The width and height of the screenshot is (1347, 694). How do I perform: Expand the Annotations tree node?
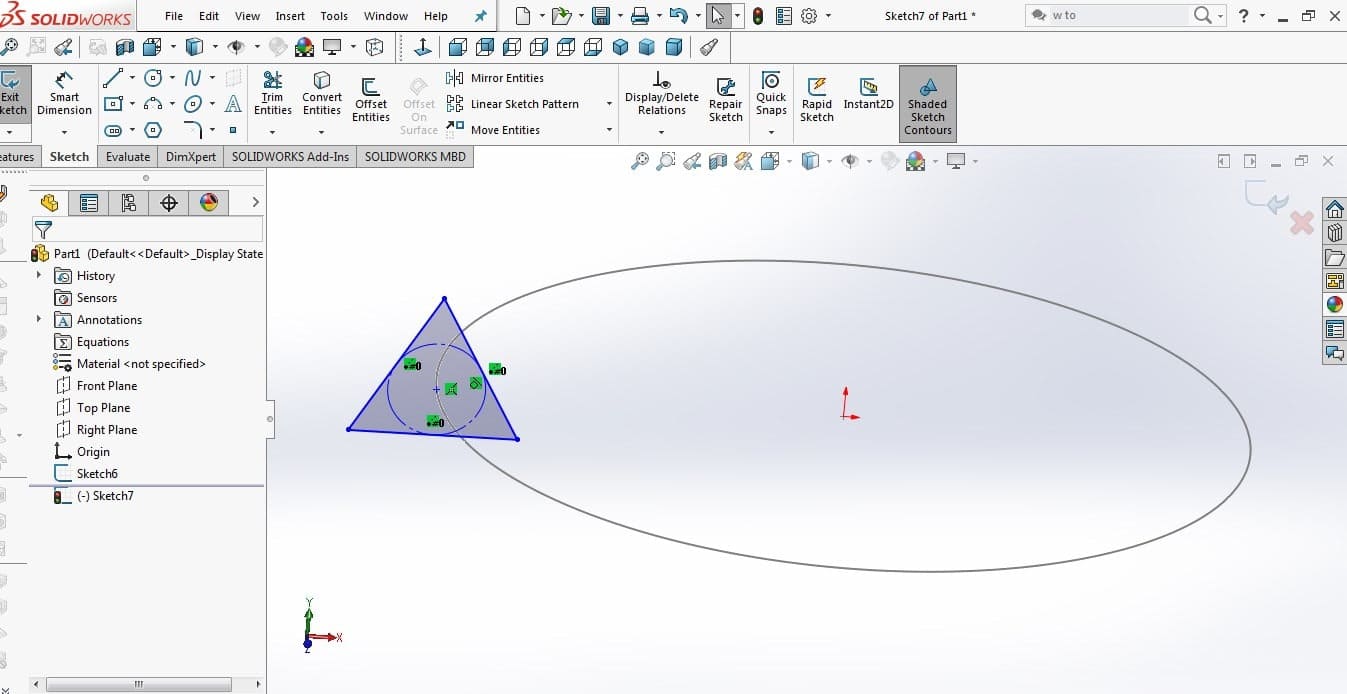point(39,319)
